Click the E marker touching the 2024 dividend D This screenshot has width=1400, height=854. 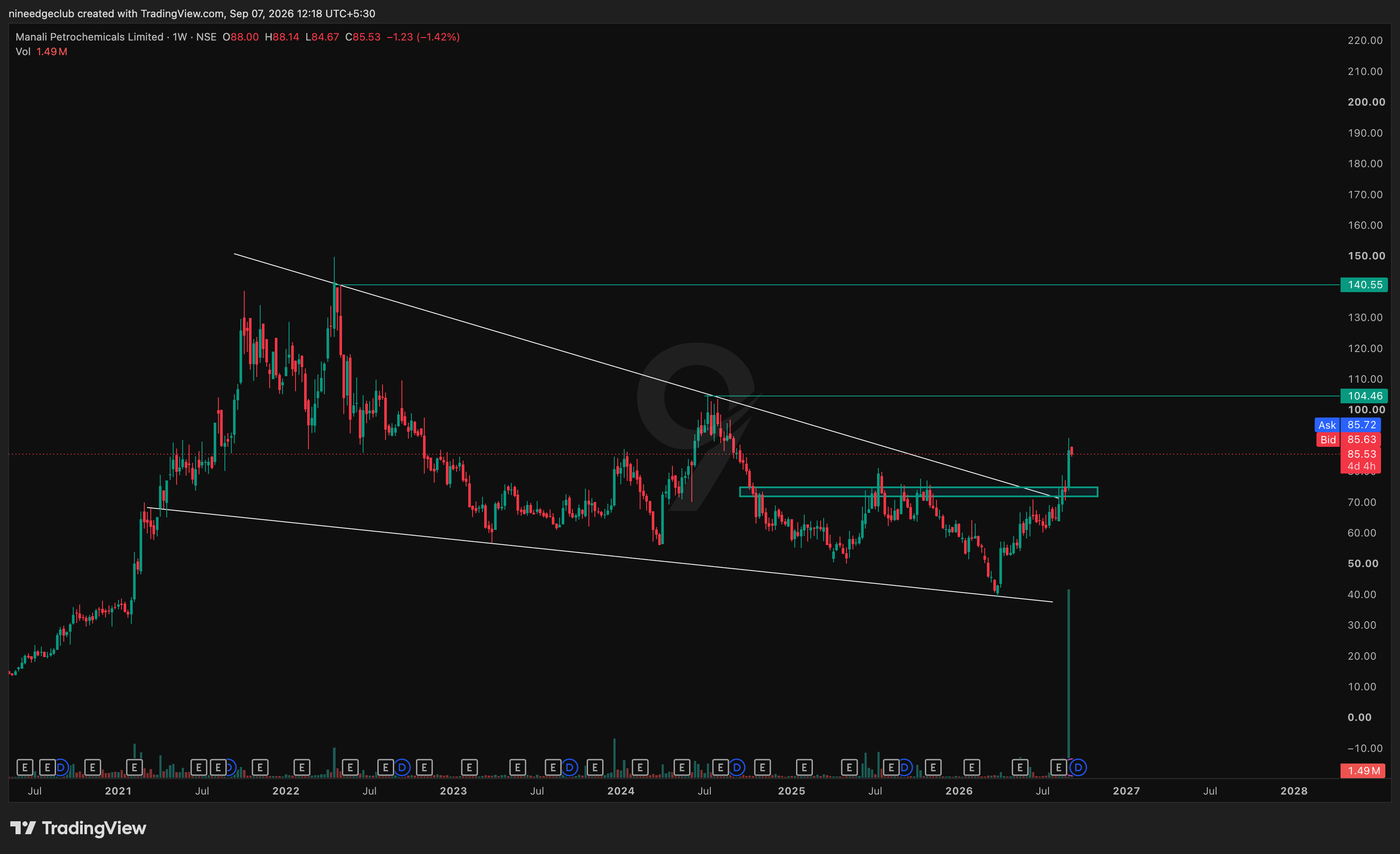[x=720, y=768]
